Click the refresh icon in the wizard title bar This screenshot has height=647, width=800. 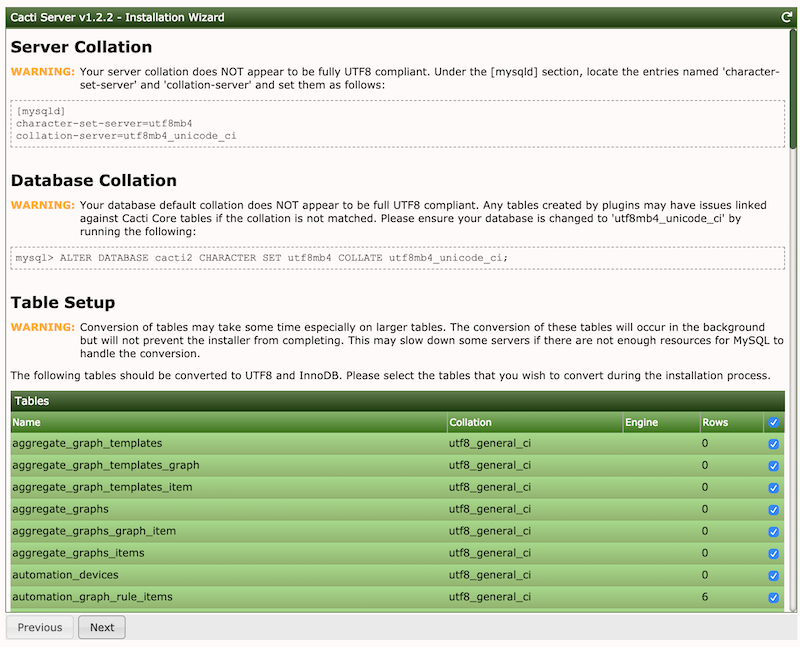pyautogui.click(x=786, y=17)
